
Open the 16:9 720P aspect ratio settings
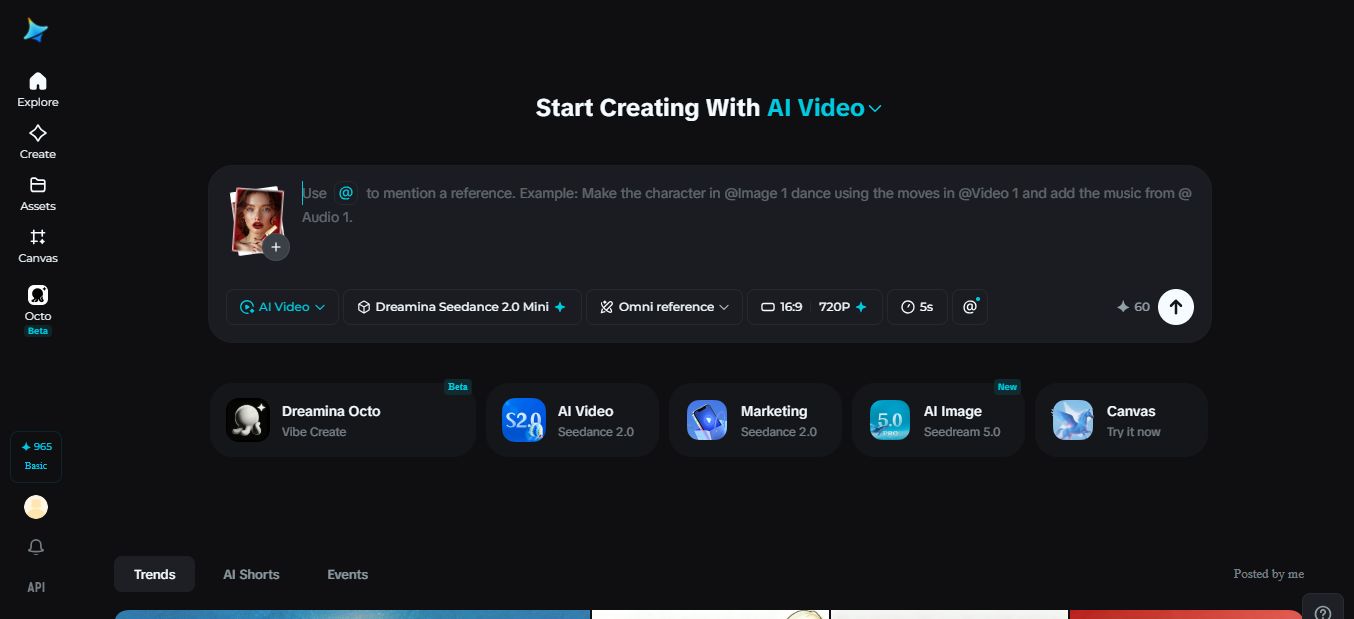pyautogui.click(x=814, y=307)
